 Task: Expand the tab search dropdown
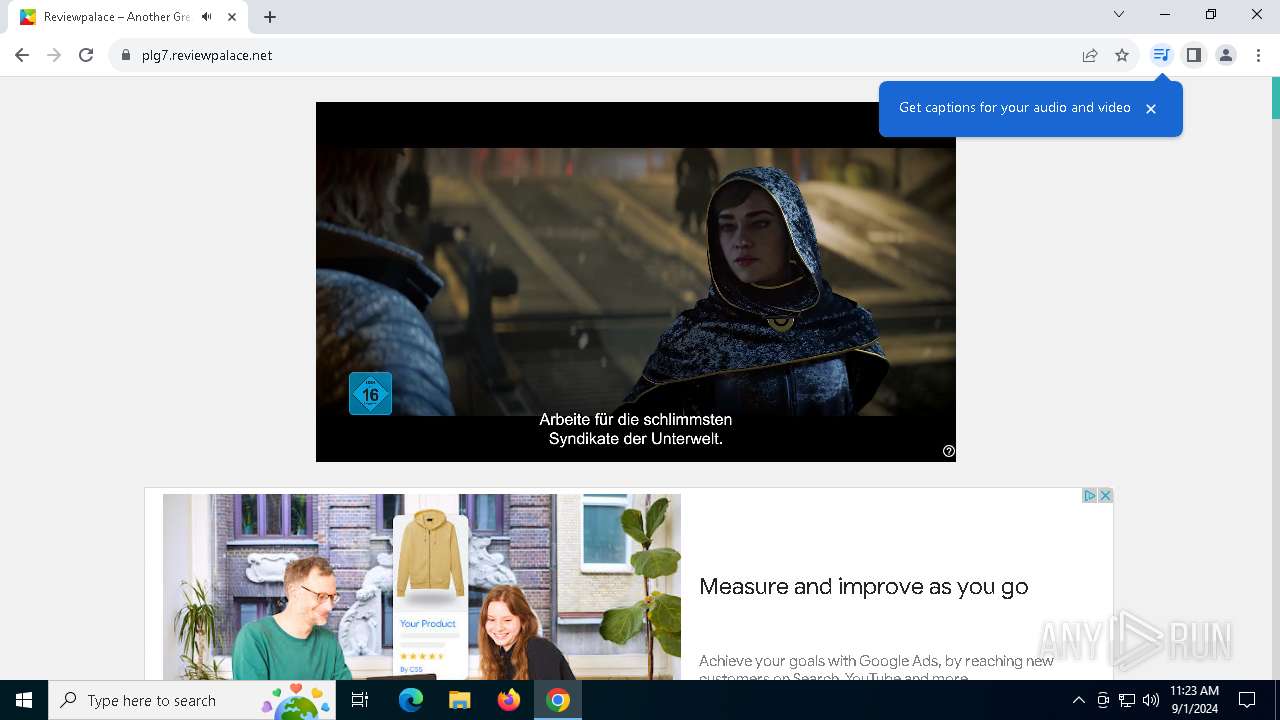pos(1119,14)
